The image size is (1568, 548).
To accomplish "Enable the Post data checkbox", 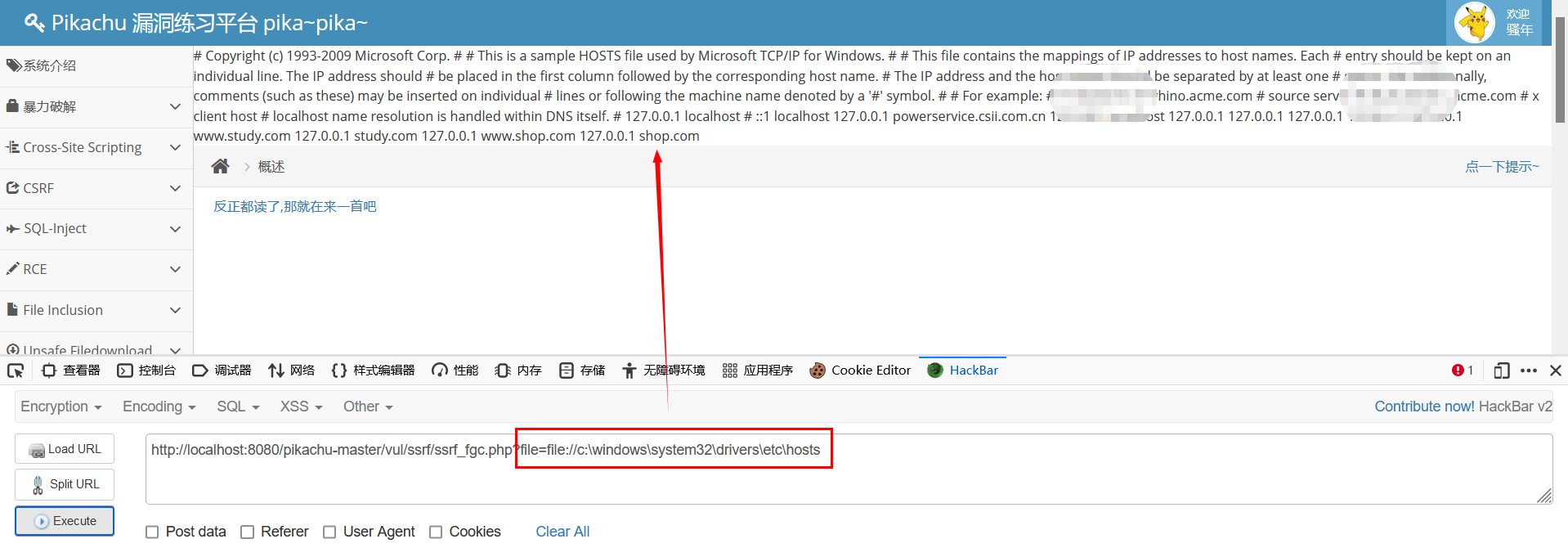I will pos(152,532).
